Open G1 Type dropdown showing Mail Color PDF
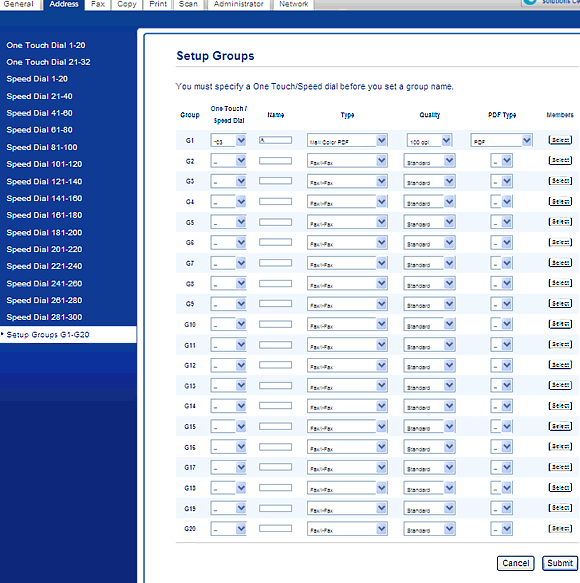Image resolution: width=580 pixels, height=583 pixels. tap(347, 141)
